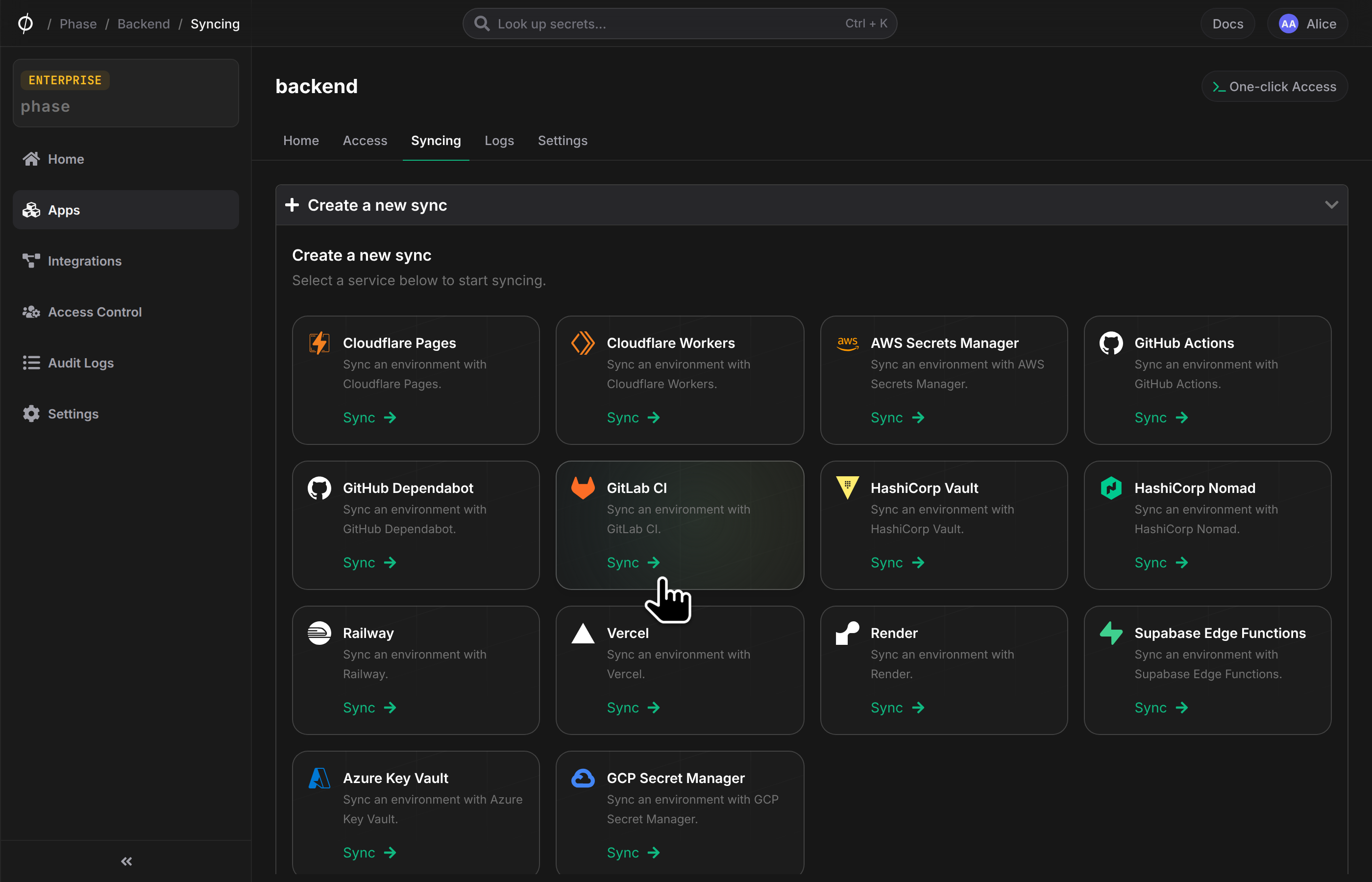
Task: Click the HashiCorp Nomad hexagon icon
Action: pyautogui.click(x=1111, y=488)
